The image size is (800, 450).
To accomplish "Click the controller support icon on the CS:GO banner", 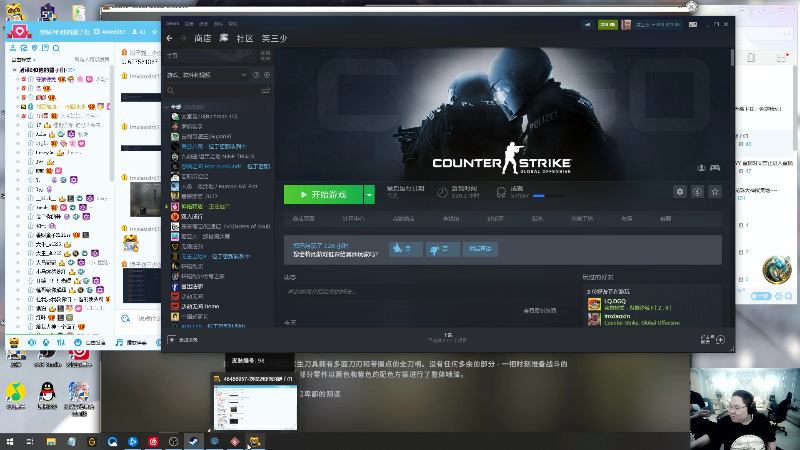I will coord(715,168).
